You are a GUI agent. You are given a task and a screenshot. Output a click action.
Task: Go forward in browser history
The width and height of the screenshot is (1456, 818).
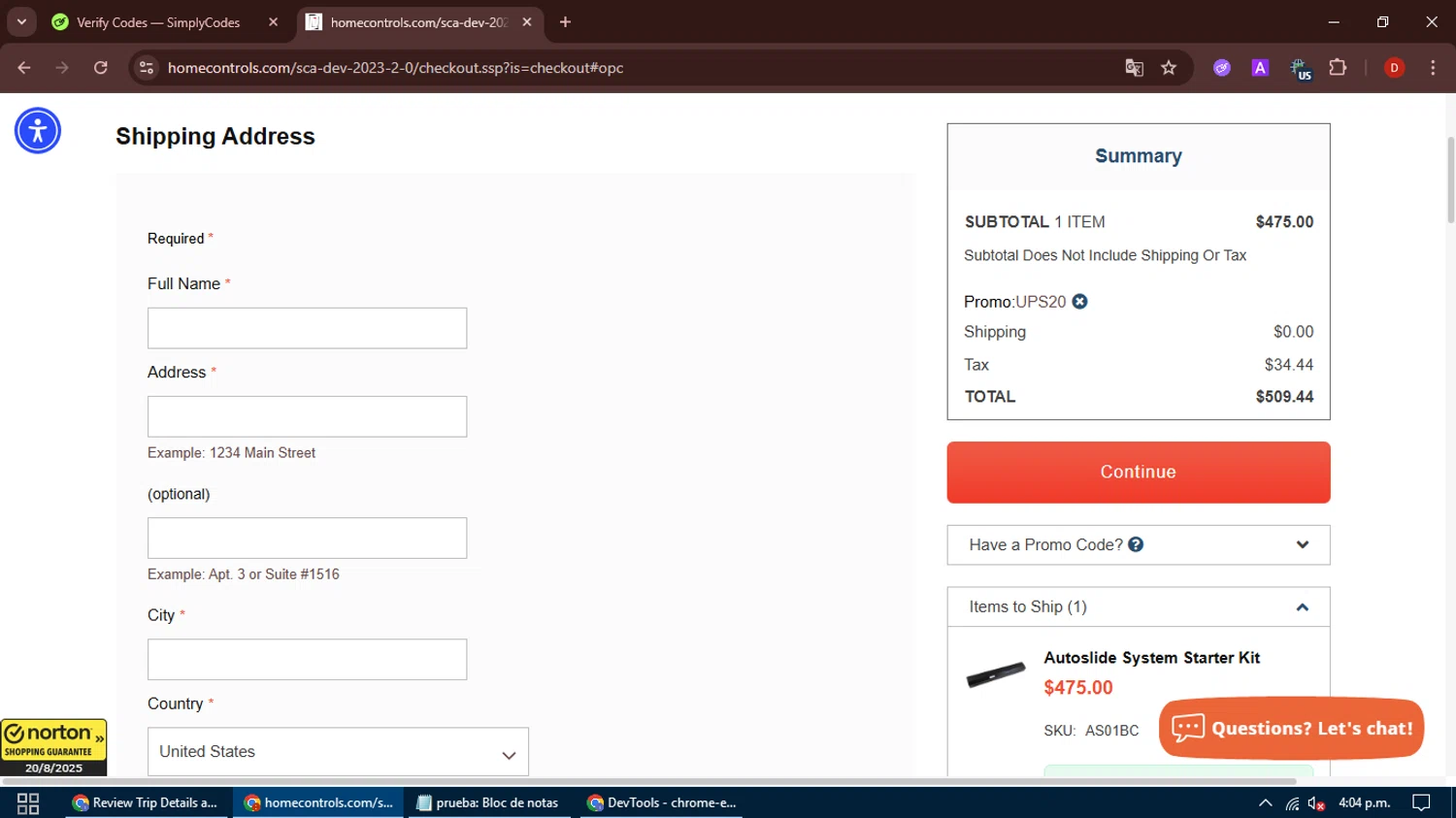[x=62, y=68]
